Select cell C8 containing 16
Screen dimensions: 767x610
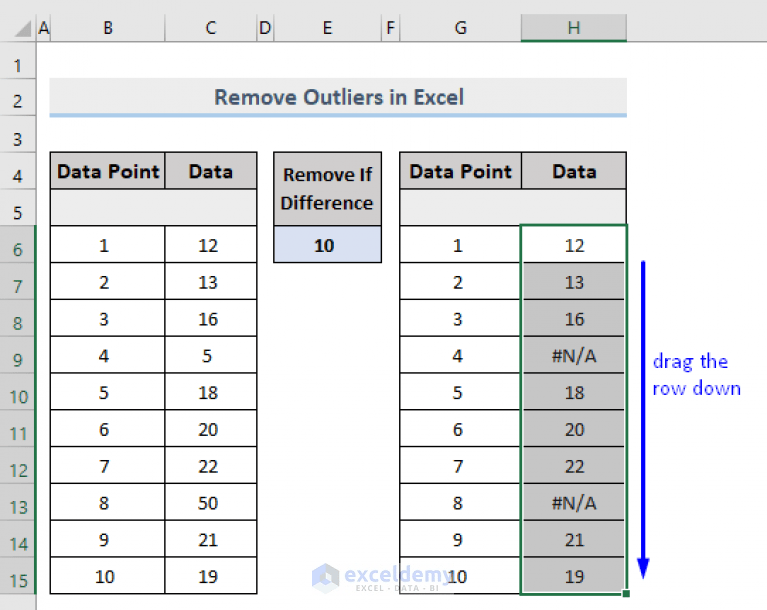(211, 318)
